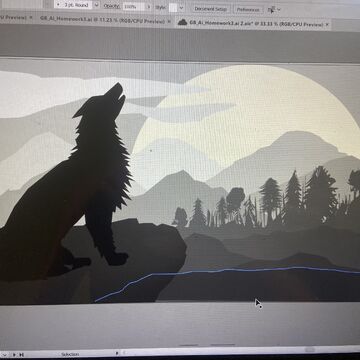This screenshot has width=360, height=360.
Task: Open the Style dropdown arrow
Action: click(x=181, y=8)
